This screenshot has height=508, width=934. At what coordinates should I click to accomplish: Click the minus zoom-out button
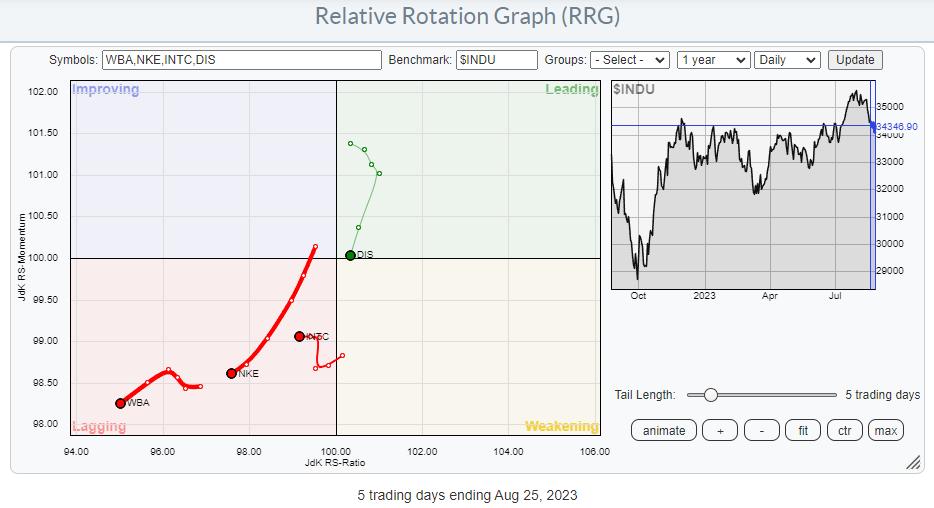762,430
